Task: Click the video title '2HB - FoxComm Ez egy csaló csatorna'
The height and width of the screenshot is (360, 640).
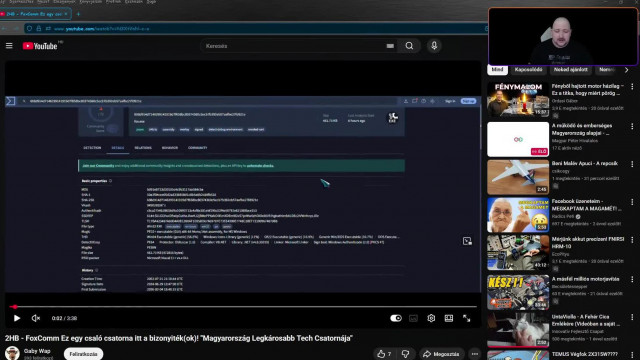Action: coord(179,338)
